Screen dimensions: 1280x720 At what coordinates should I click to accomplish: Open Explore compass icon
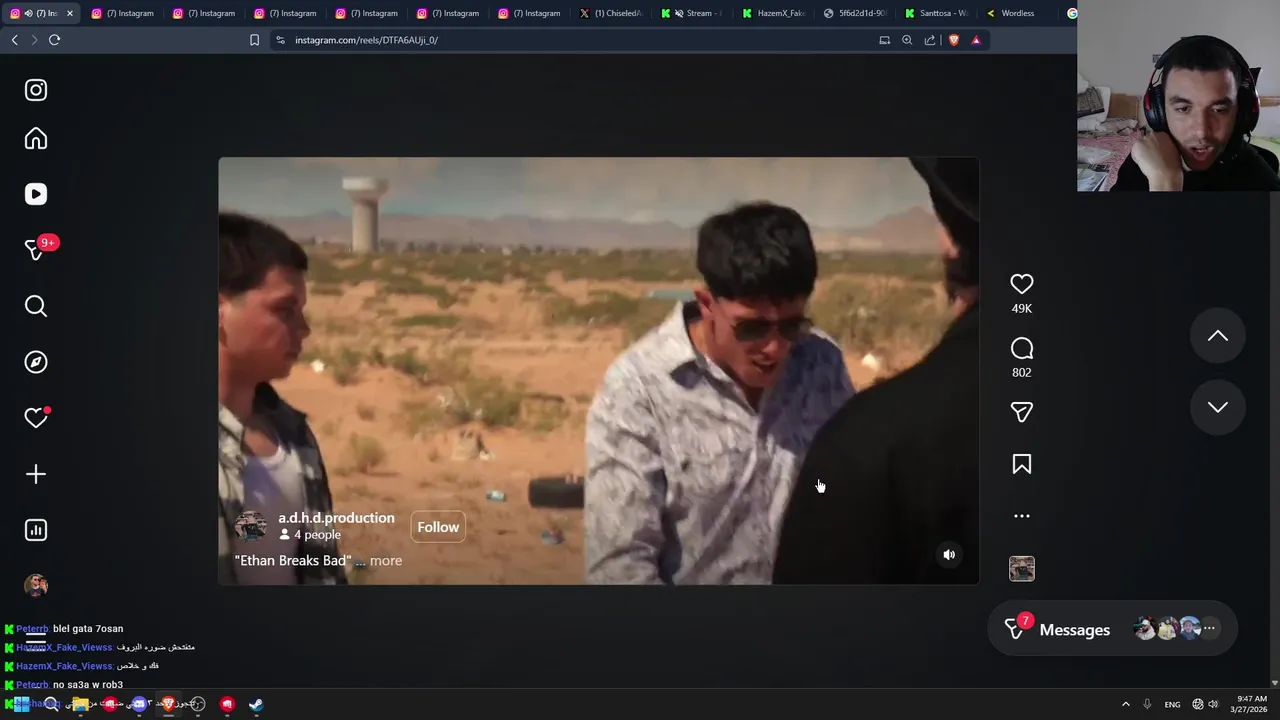point(36,362)
